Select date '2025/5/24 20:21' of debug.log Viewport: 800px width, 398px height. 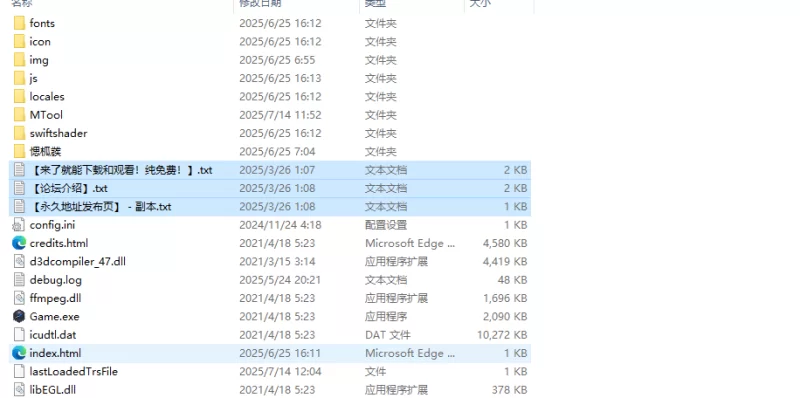pos(280,280)
